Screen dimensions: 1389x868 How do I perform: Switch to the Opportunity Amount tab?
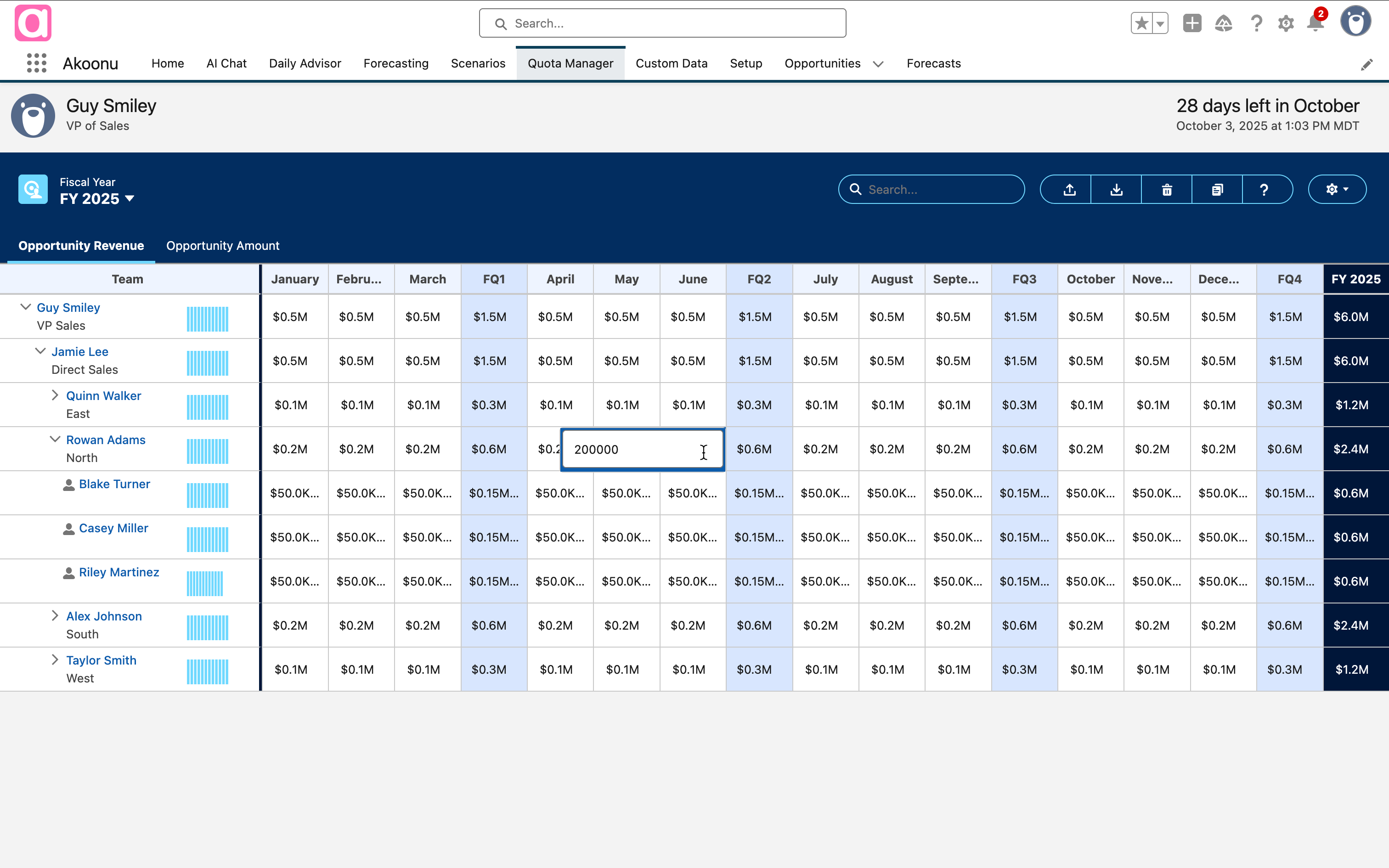point(223,246)
